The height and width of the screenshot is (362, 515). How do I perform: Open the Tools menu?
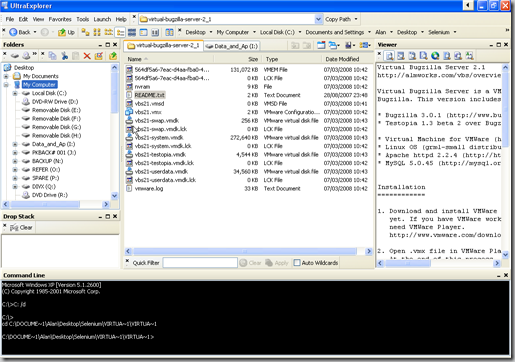(83, 19)
